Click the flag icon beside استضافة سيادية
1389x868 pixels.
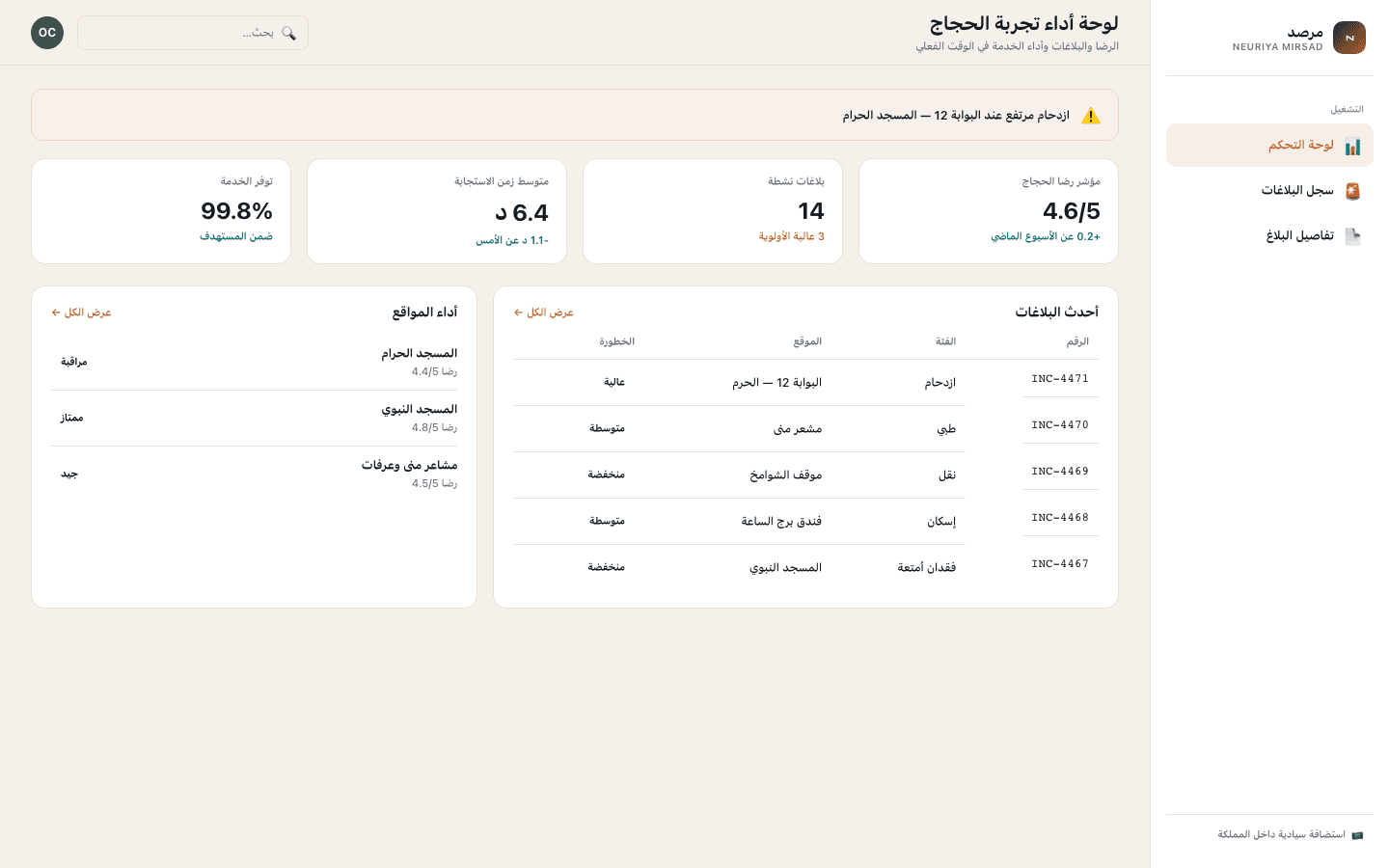[1357, 835]
